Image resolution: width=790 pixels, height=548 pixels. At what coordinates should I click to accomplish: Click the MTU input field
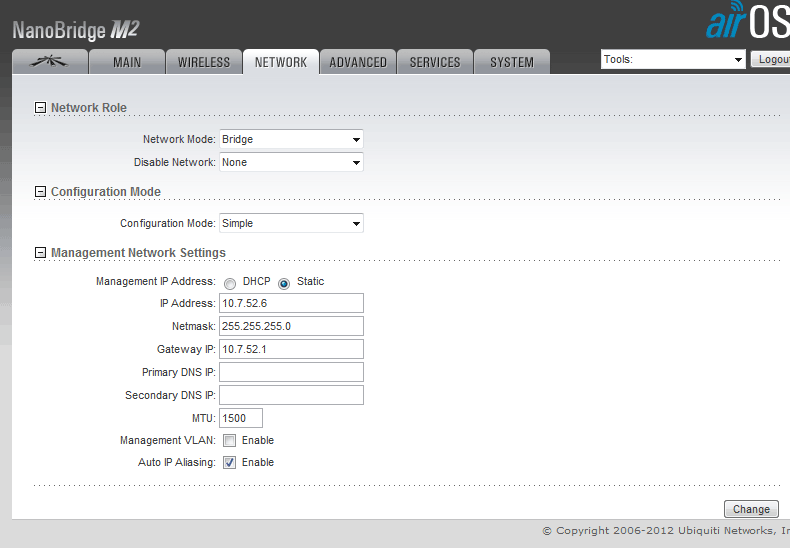click(241, 418)
